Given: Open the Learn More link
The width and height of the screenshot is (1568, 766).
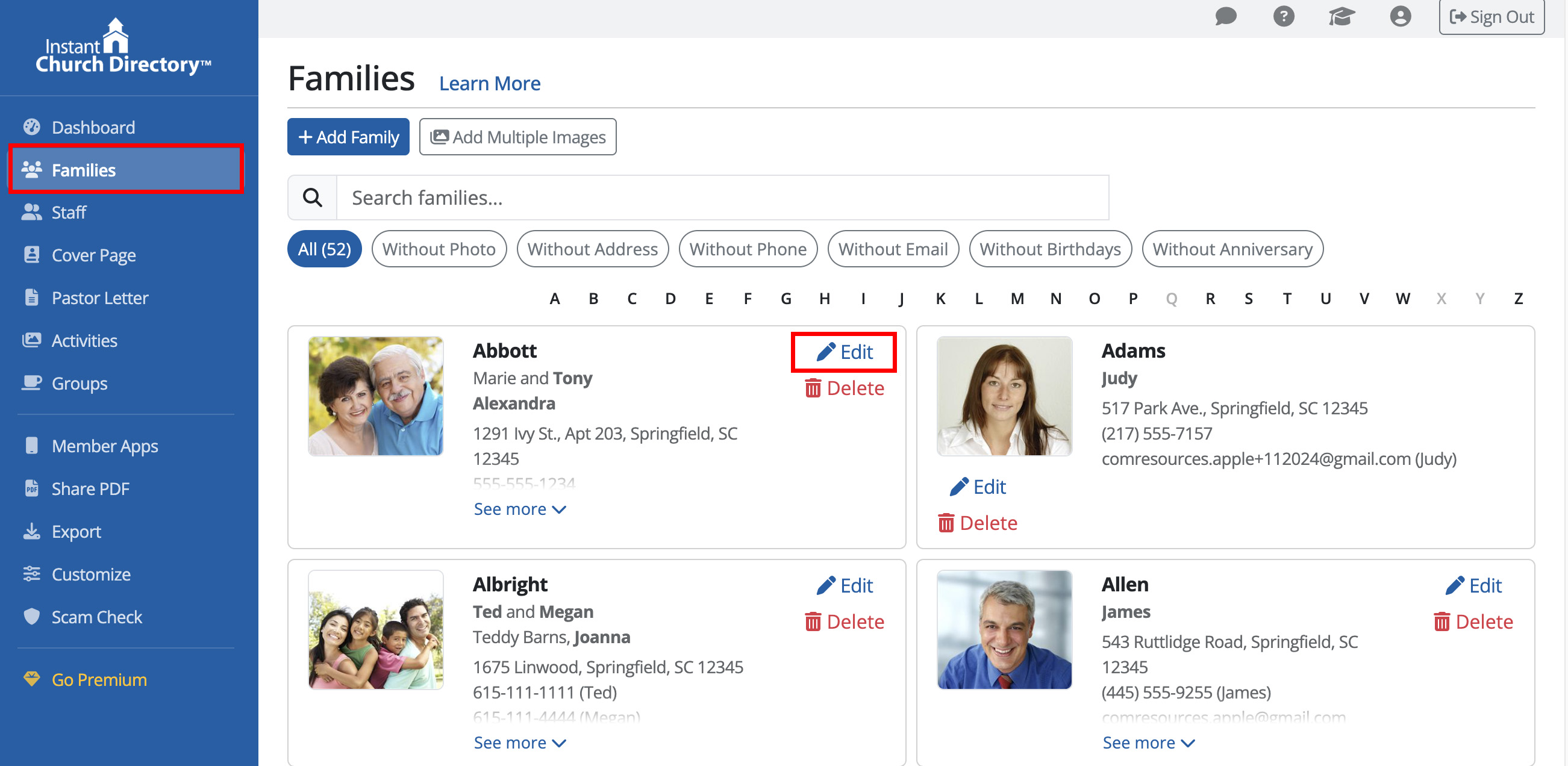Looking at the screenshot, I should coord(489,83).
